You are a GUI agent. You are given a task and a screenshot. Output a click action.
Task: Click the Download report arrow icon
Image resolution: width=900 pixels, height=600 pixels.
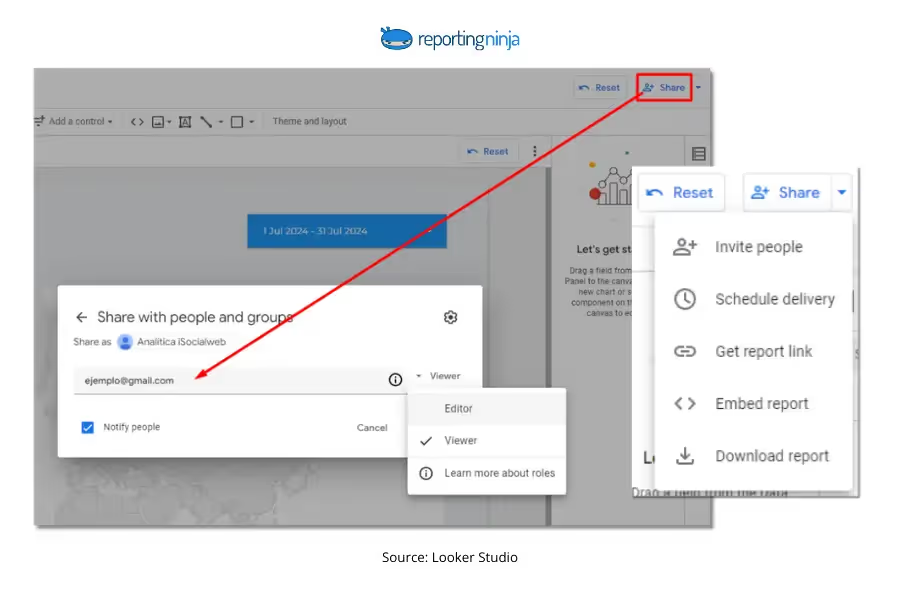pyautogui.click(x=685, y=456)
